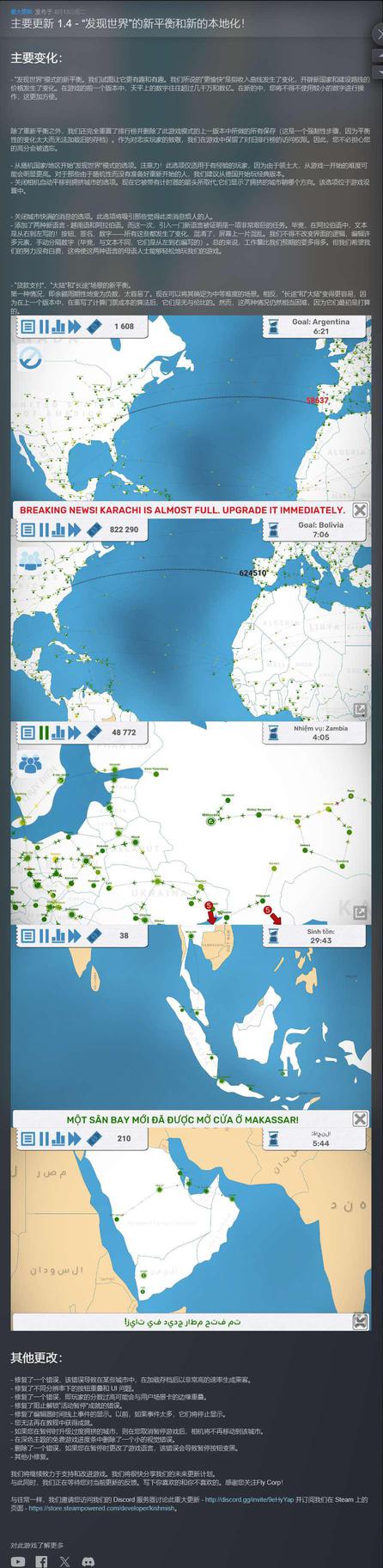
Task: Close the Karachi breaking news banner
Action: (x=360, y=510)
